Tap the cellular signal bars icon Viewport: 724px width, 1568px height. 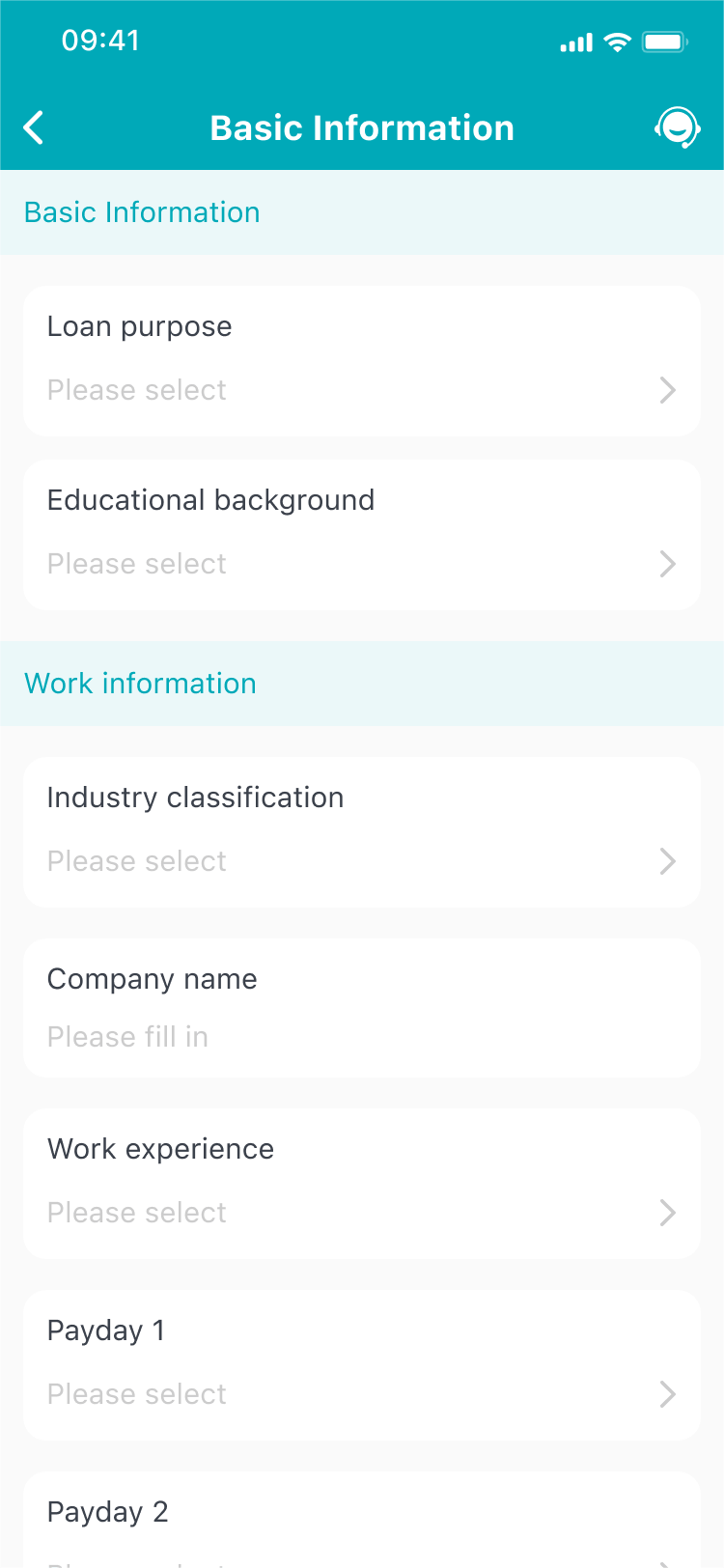pyautogui.click(x=576, y=42)
